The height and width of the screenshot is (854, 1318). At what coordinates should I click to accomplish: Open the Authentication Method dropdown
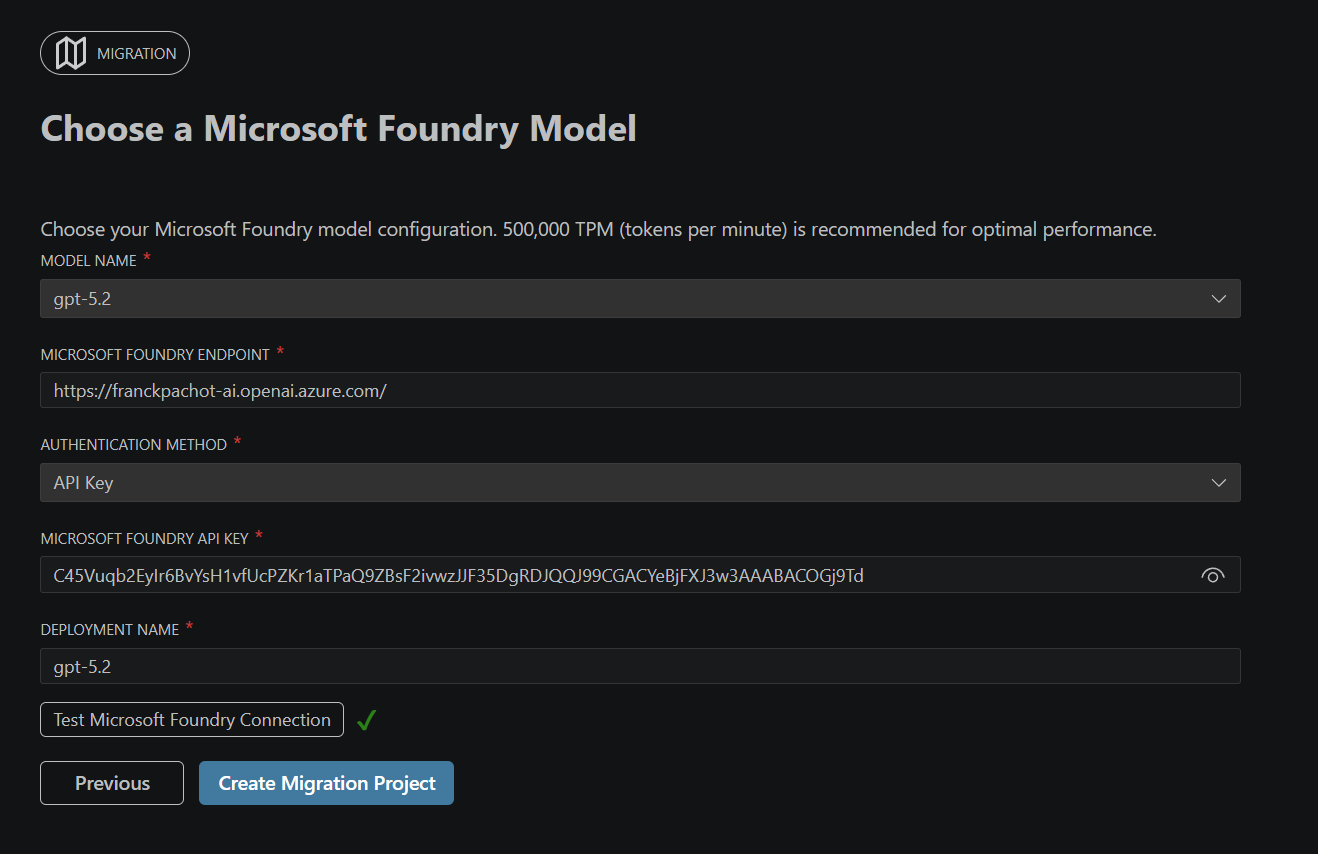pyautogui.click(x=640, y=482)
